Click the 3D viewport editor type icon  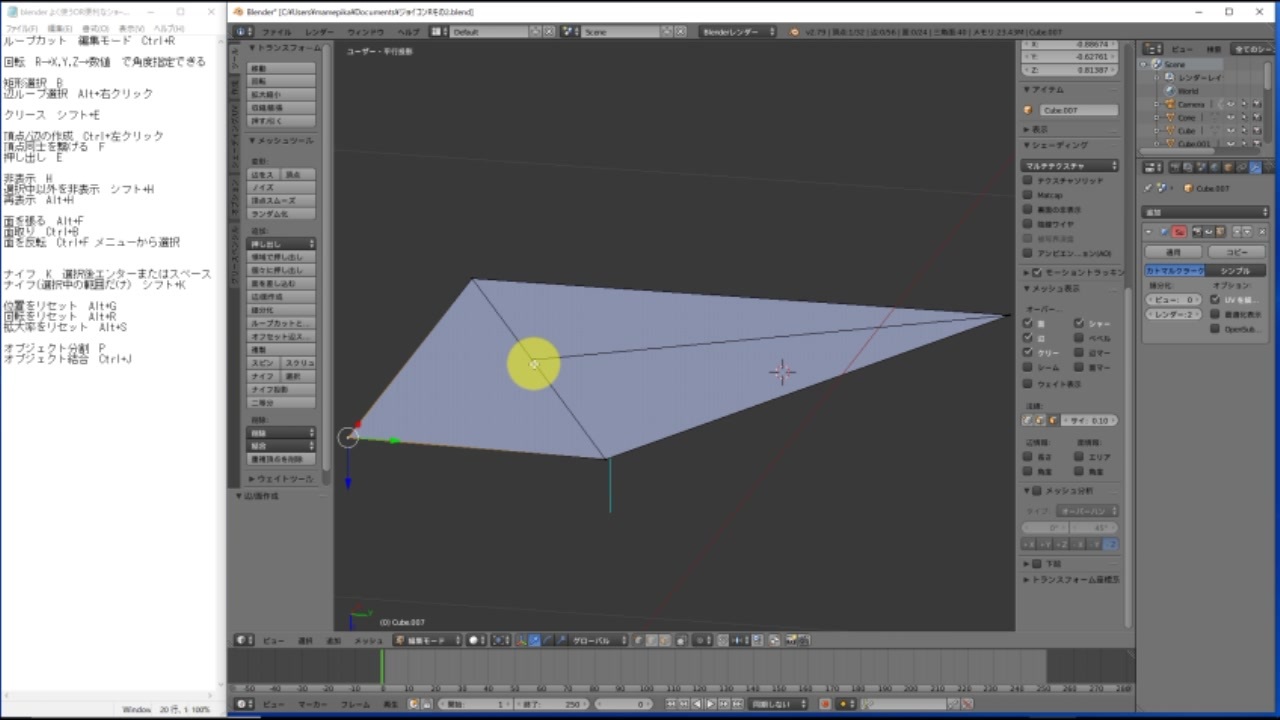point(241,640)
